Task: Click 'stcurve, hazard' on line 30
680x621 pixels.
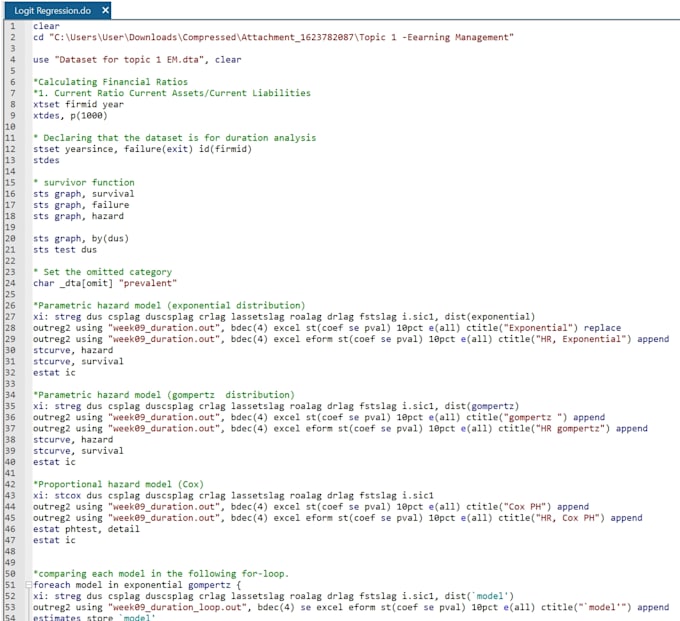Action: 73,350
